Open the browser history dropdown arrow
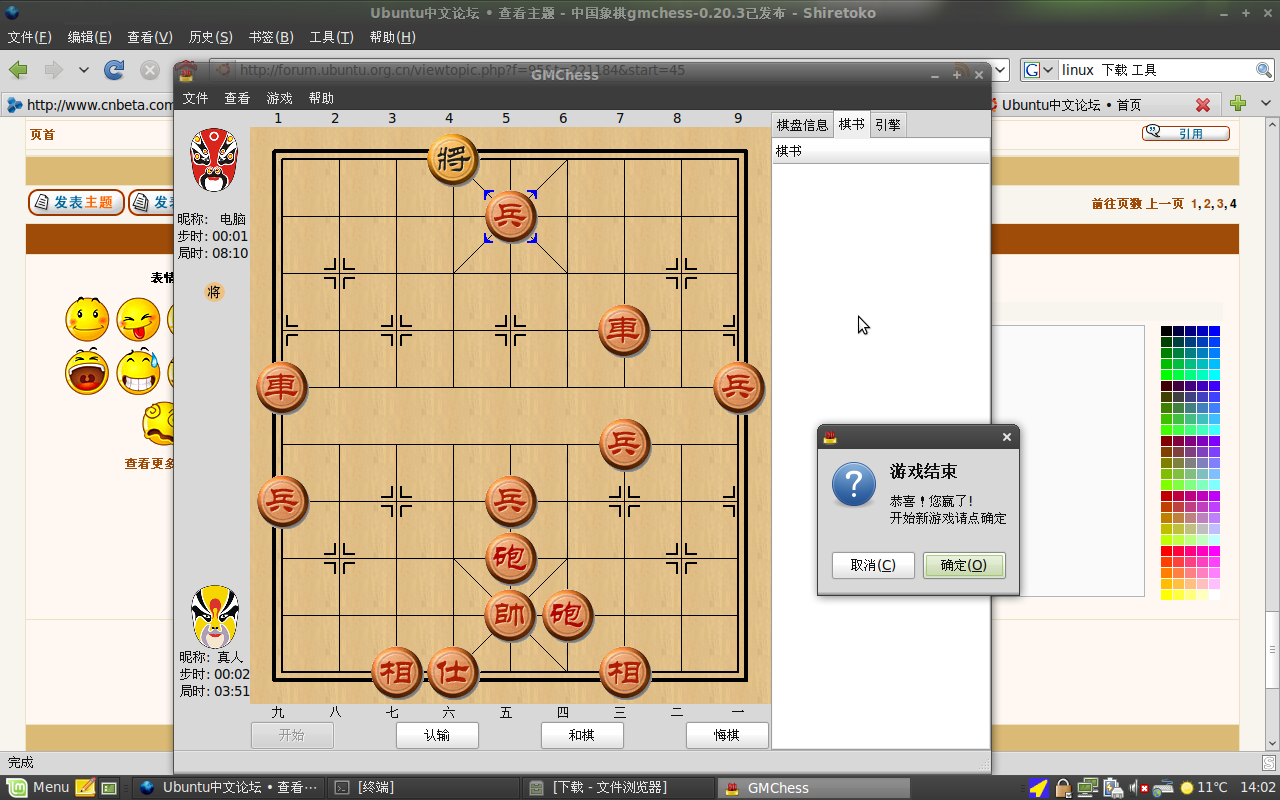 click(x=84, y=70)
